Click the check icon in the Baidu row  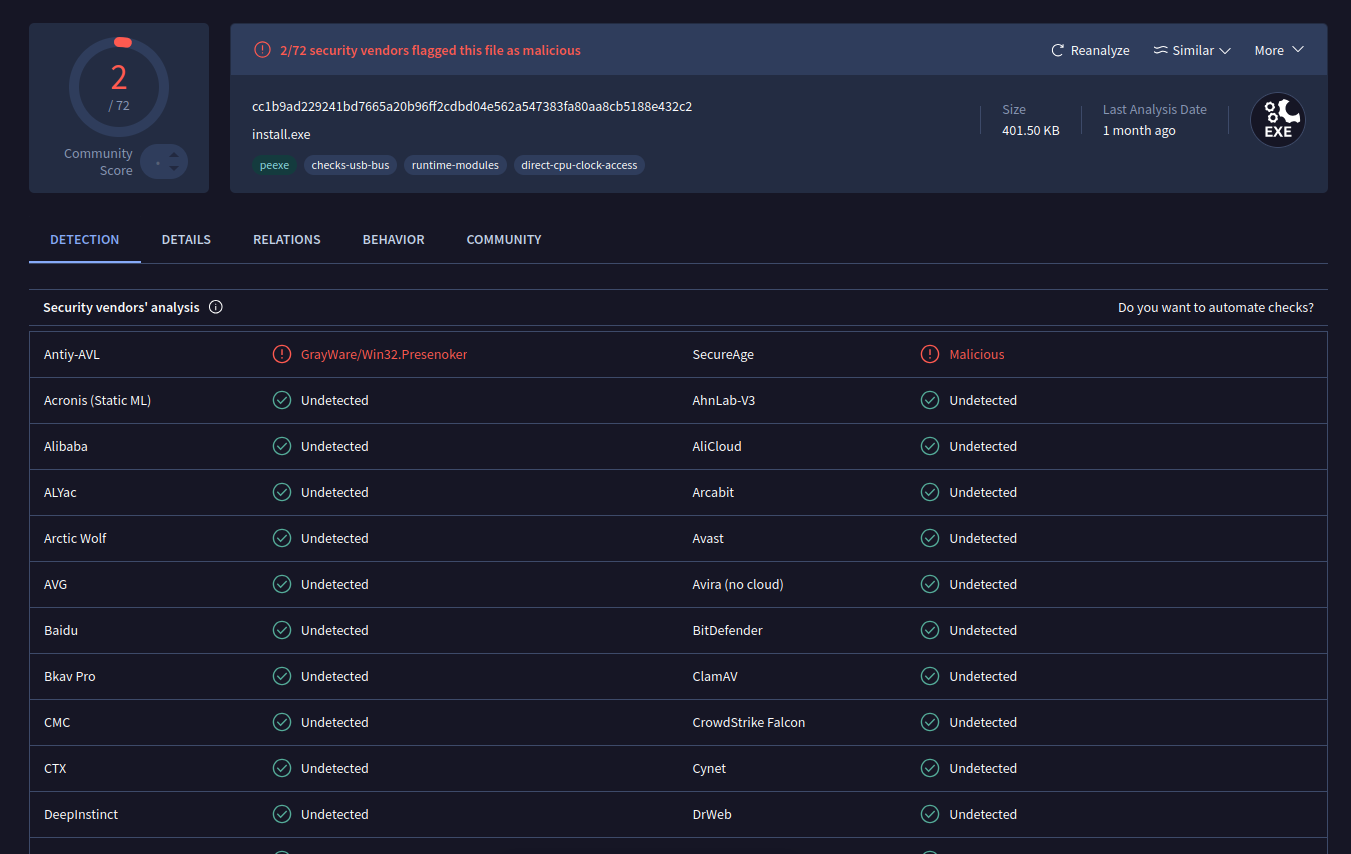[x=282, y=630]
